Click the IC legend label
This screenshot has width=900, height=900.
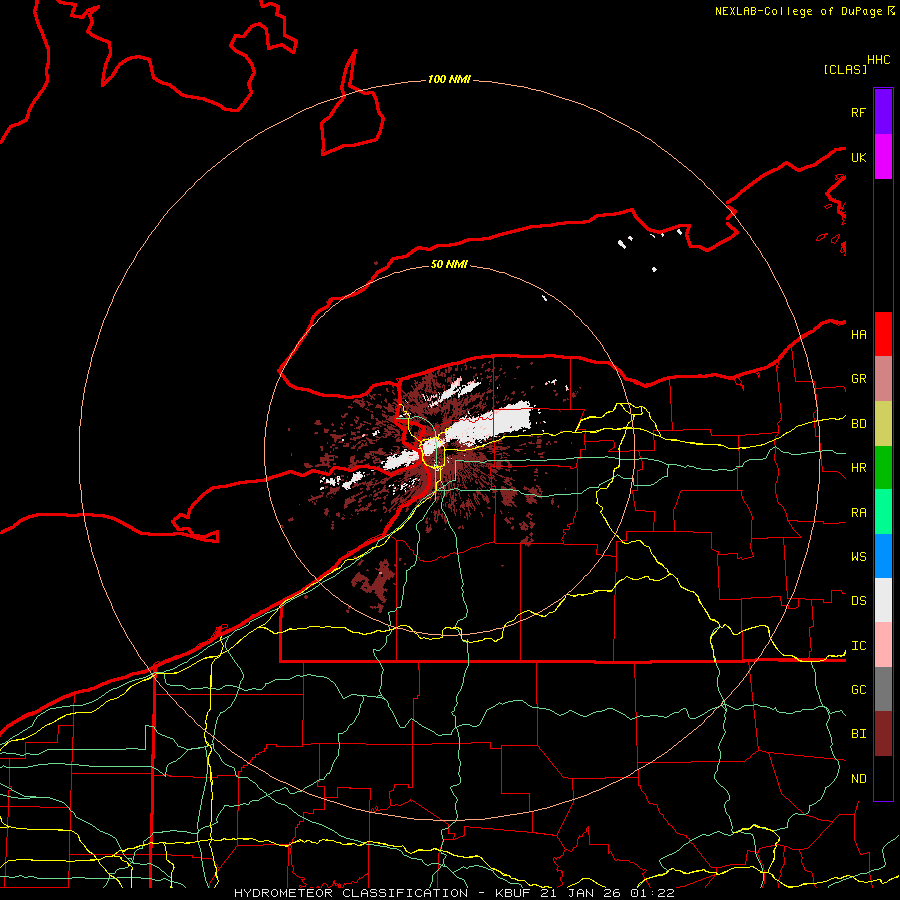pos(858,646)
